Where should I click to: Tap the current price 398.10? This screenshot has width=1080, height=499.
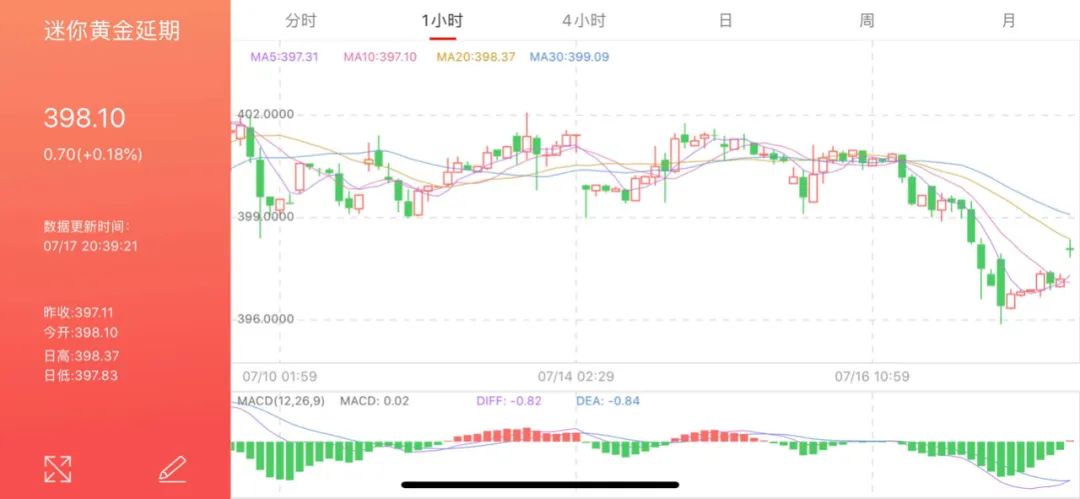85,119
